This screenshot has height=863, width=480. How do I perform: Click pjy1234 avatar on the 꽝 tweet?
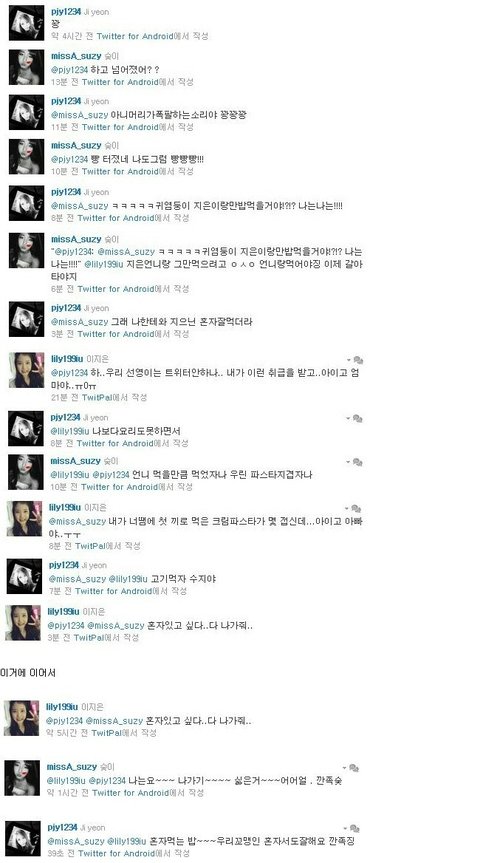[x=26, y=23]
